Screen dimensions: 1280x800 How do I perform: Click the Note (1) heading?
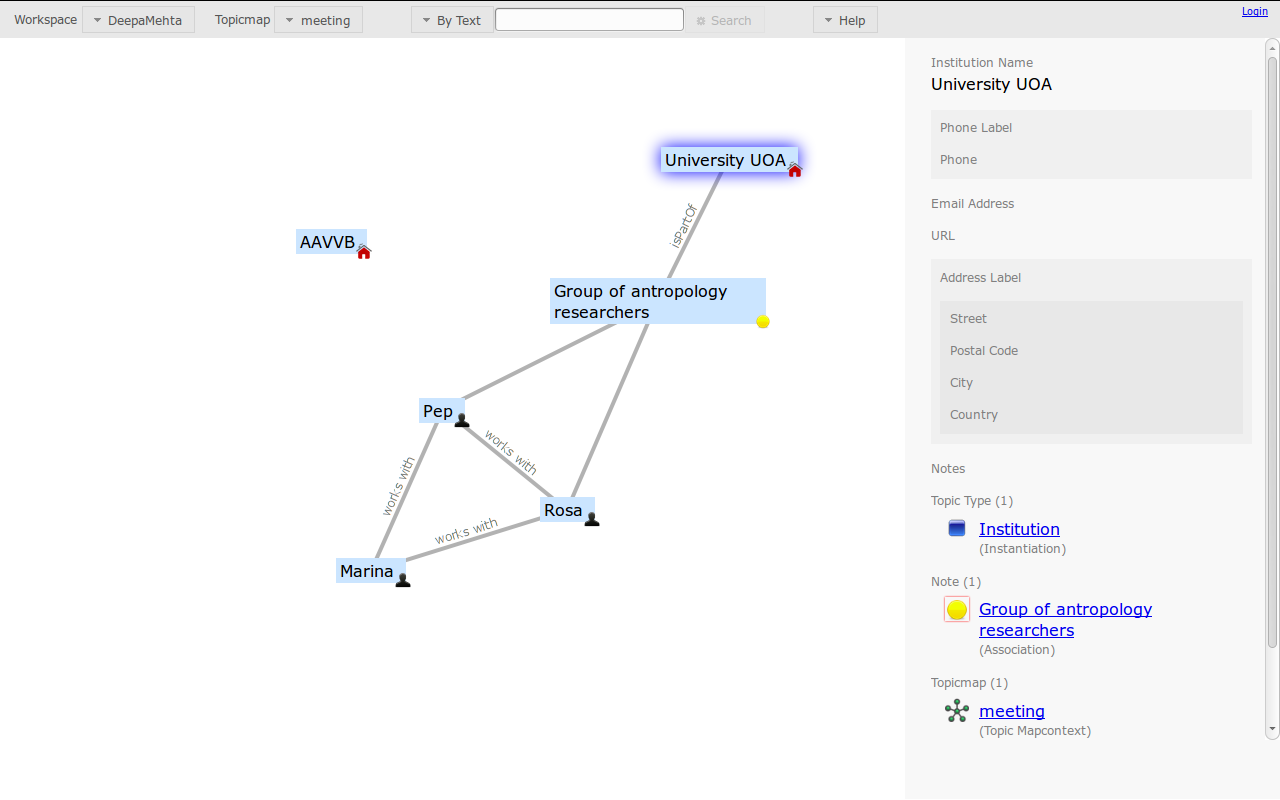956,582
